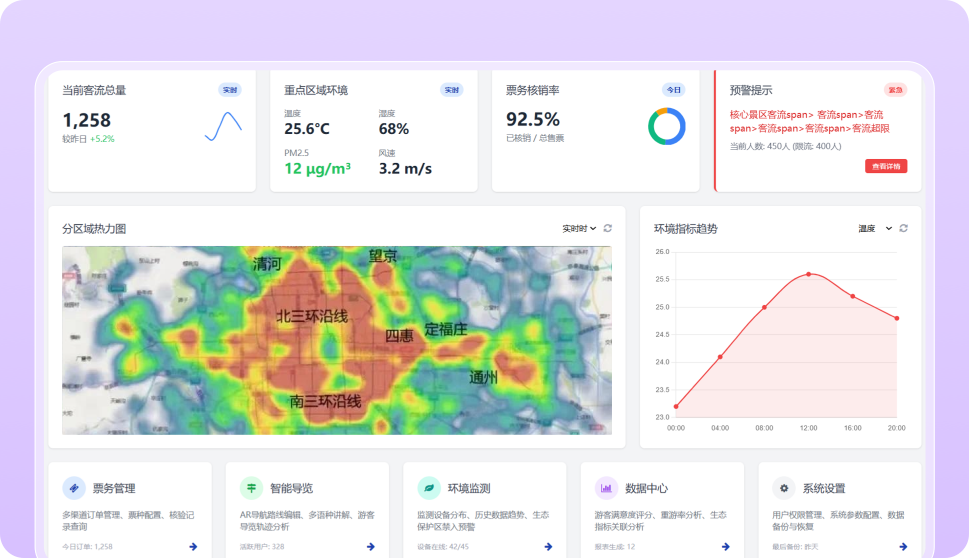Screen dimensions: 969x558
Task: Click the 12:00 peak point on trend chart
Action: [808, 274]
